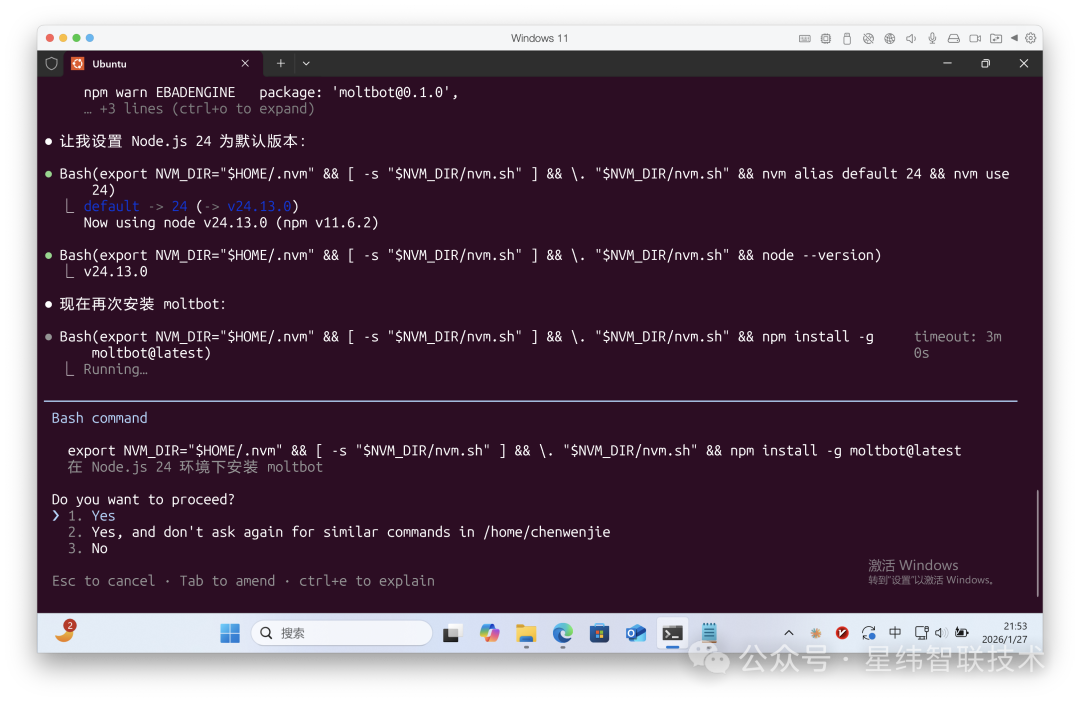Open Outlook from the taskbar

click(635, 633)
